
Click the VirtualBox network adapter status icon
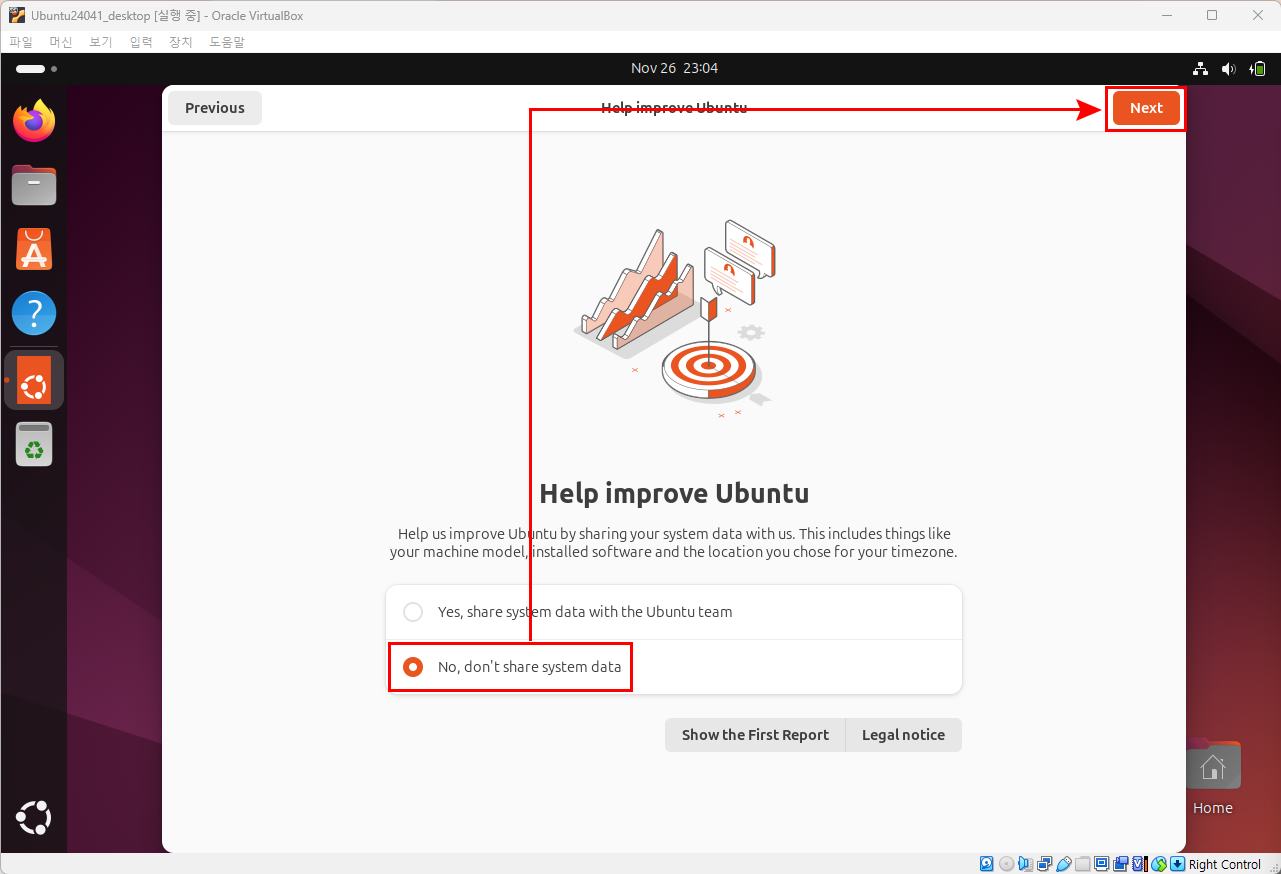click(x=1044, y=864)
